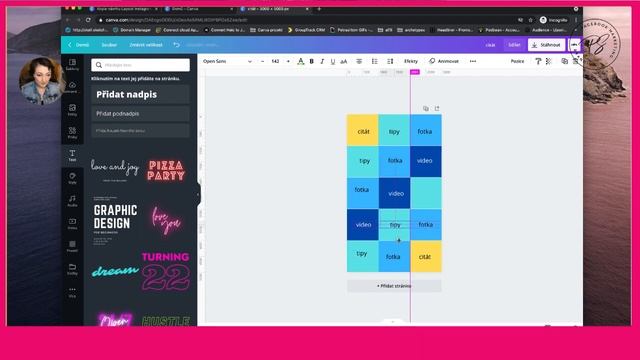
Task: Toggle underline formatting
Action: click(333, 61)
